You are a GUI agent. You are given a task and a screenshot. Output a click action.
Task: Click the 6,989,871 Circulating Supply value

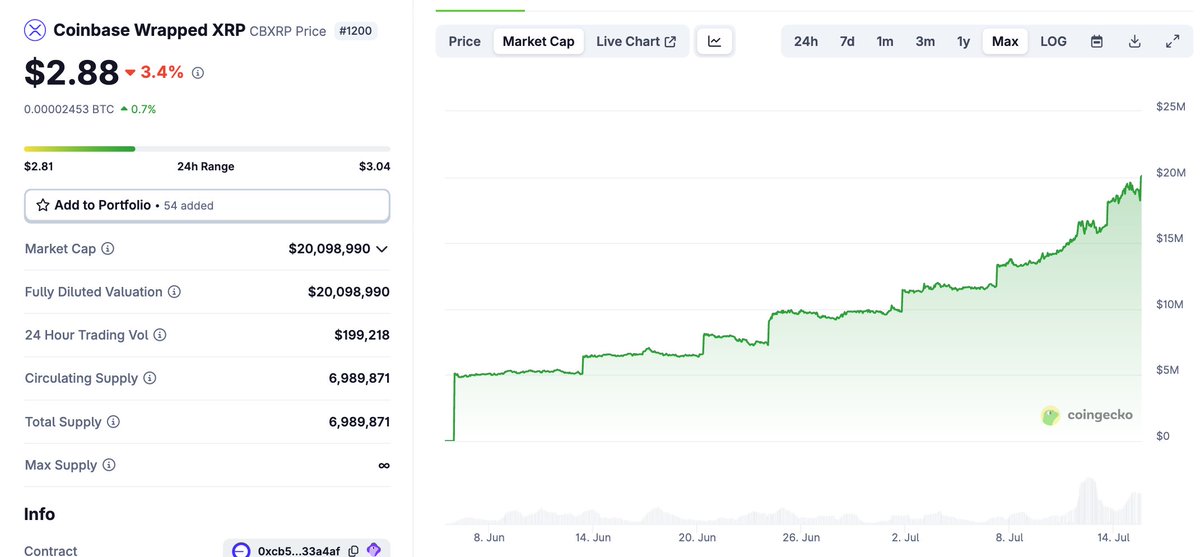click(359, 379)
